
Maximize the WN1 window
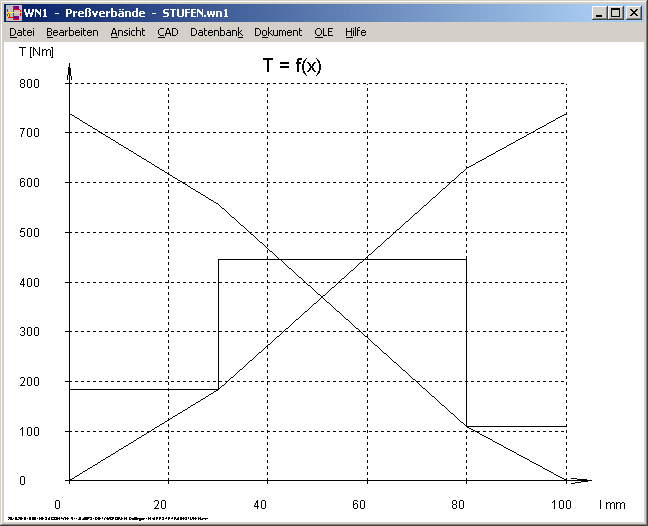coord(615,13)
